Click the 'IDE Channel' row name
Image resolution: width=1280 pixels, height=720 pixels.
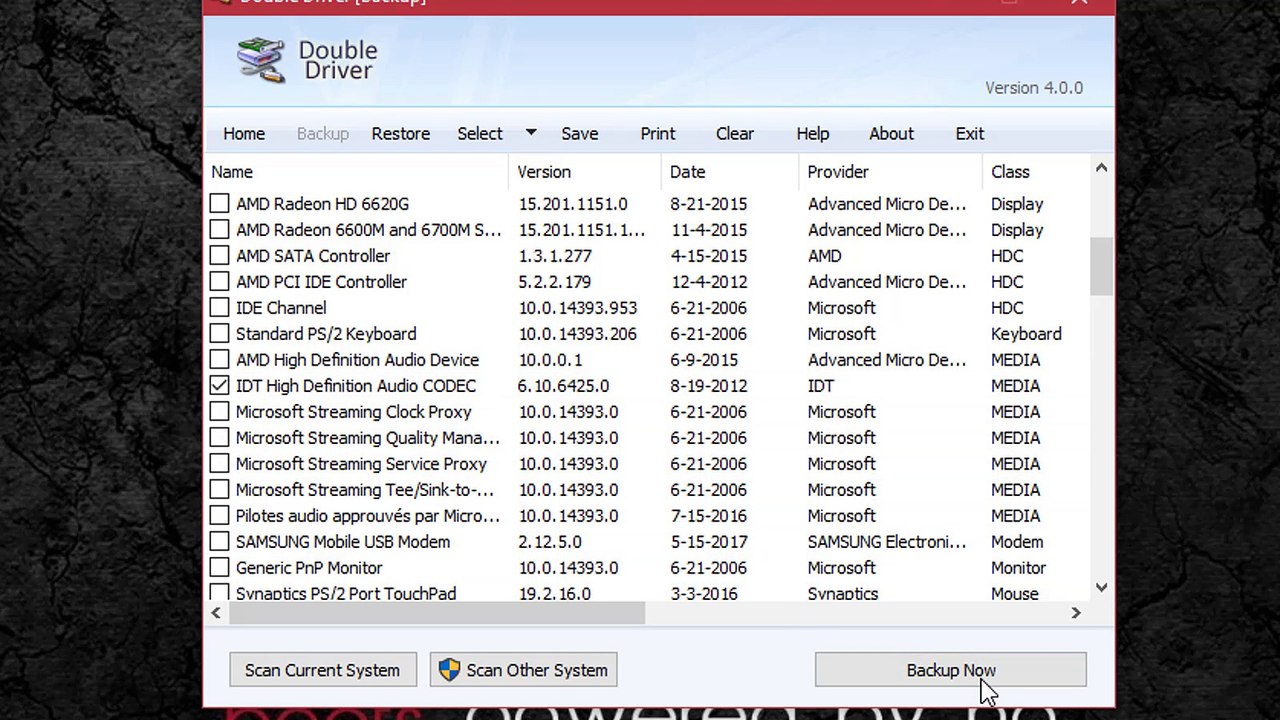281,308
